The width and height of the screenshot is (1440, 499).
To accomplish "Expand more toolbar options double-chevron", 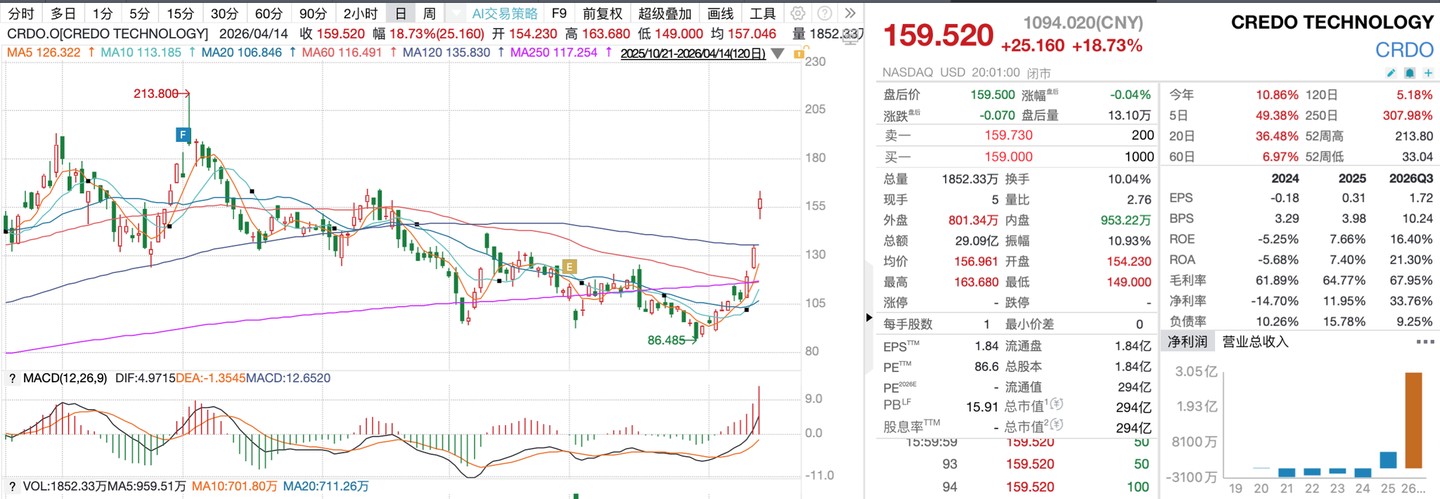I will click(850, 14).
